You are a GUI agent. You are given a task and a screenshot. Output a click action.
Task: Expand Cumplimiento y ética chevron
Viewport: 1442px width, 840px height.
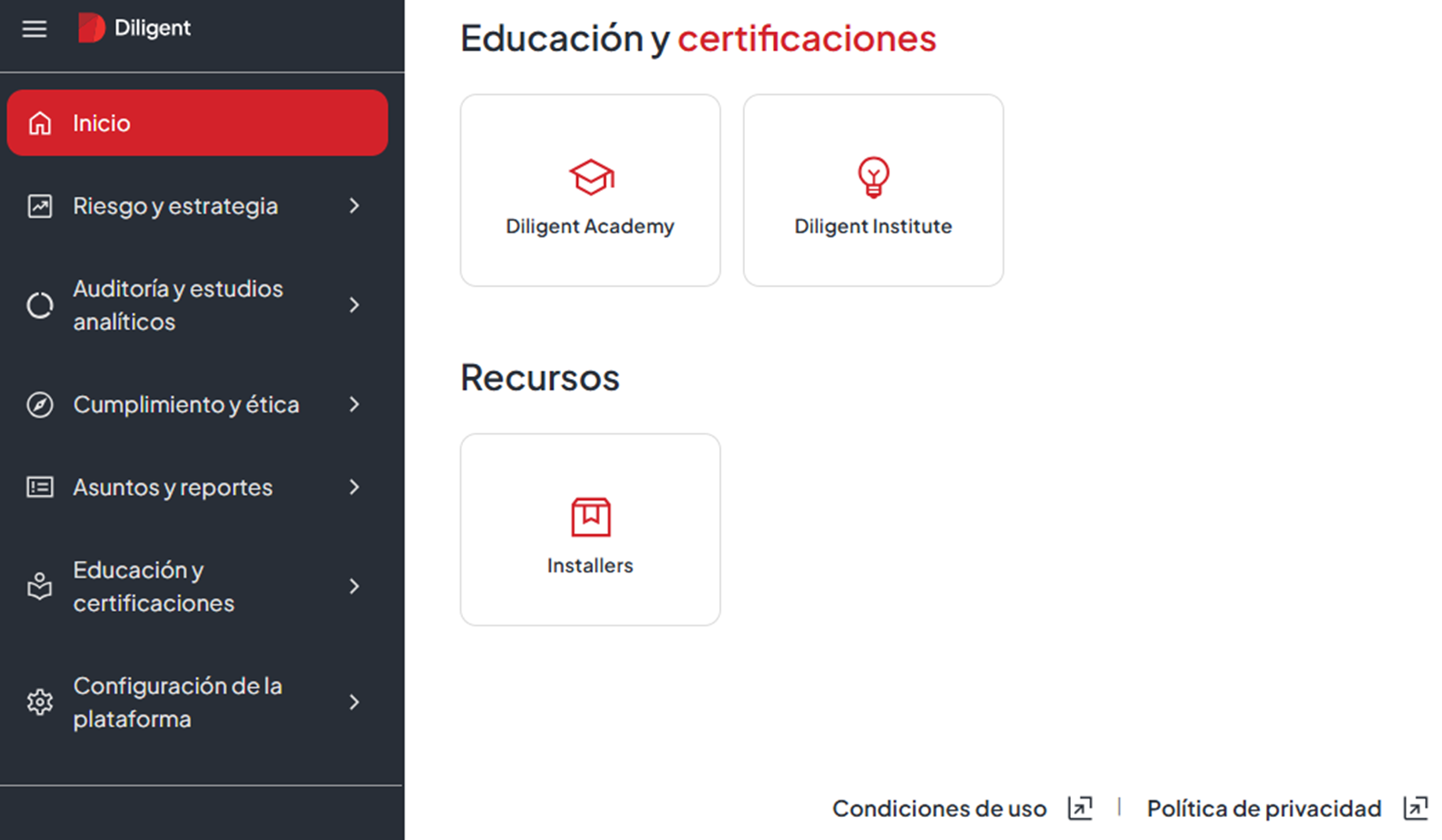click(354, 405)
